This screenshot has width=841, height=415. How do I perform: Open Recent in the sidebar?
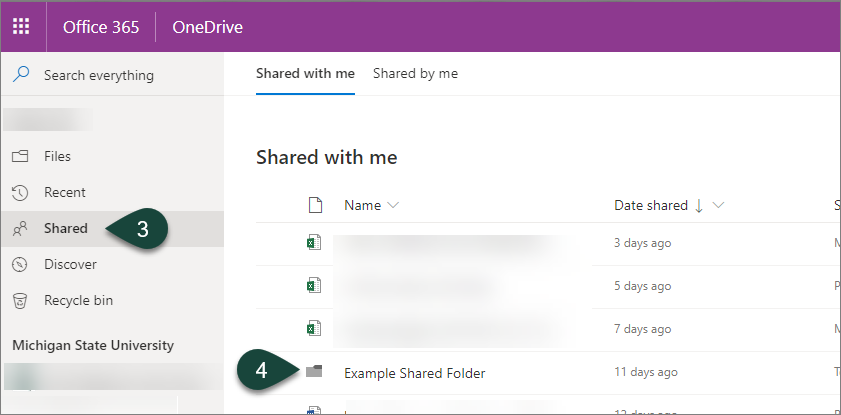click(112, 192)
